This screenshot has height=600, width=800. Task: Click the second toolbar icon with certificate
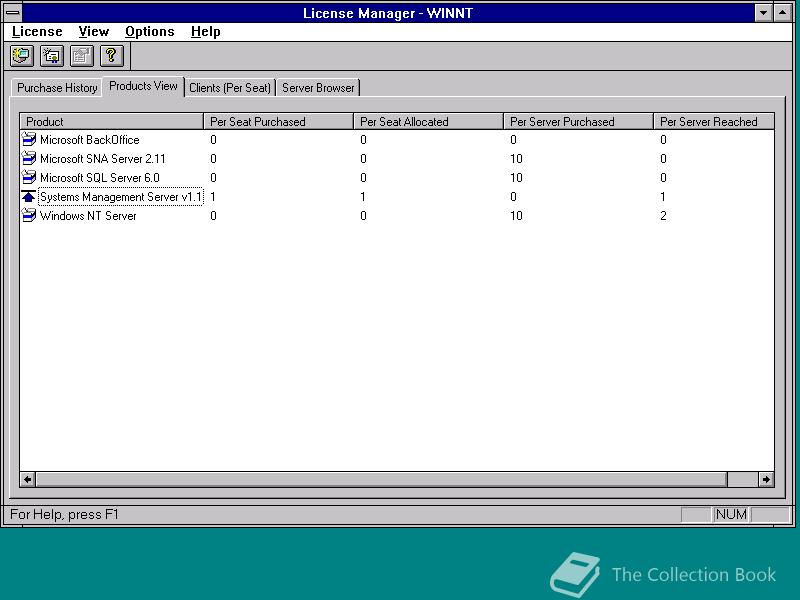(52, 56)
